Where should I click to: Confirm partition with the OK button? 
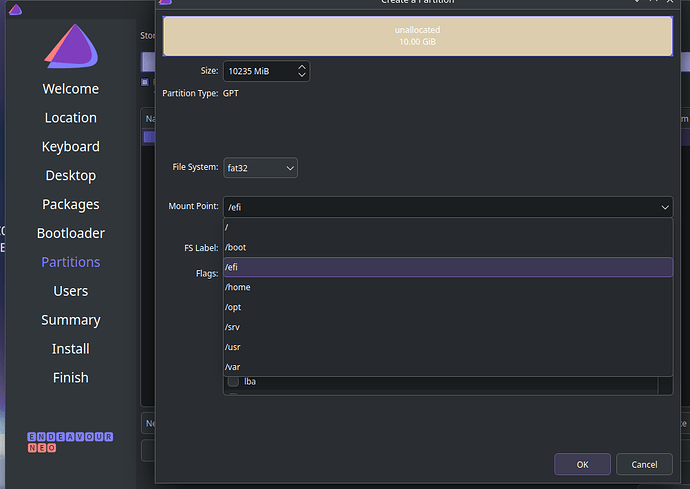[x=582, y=464]
